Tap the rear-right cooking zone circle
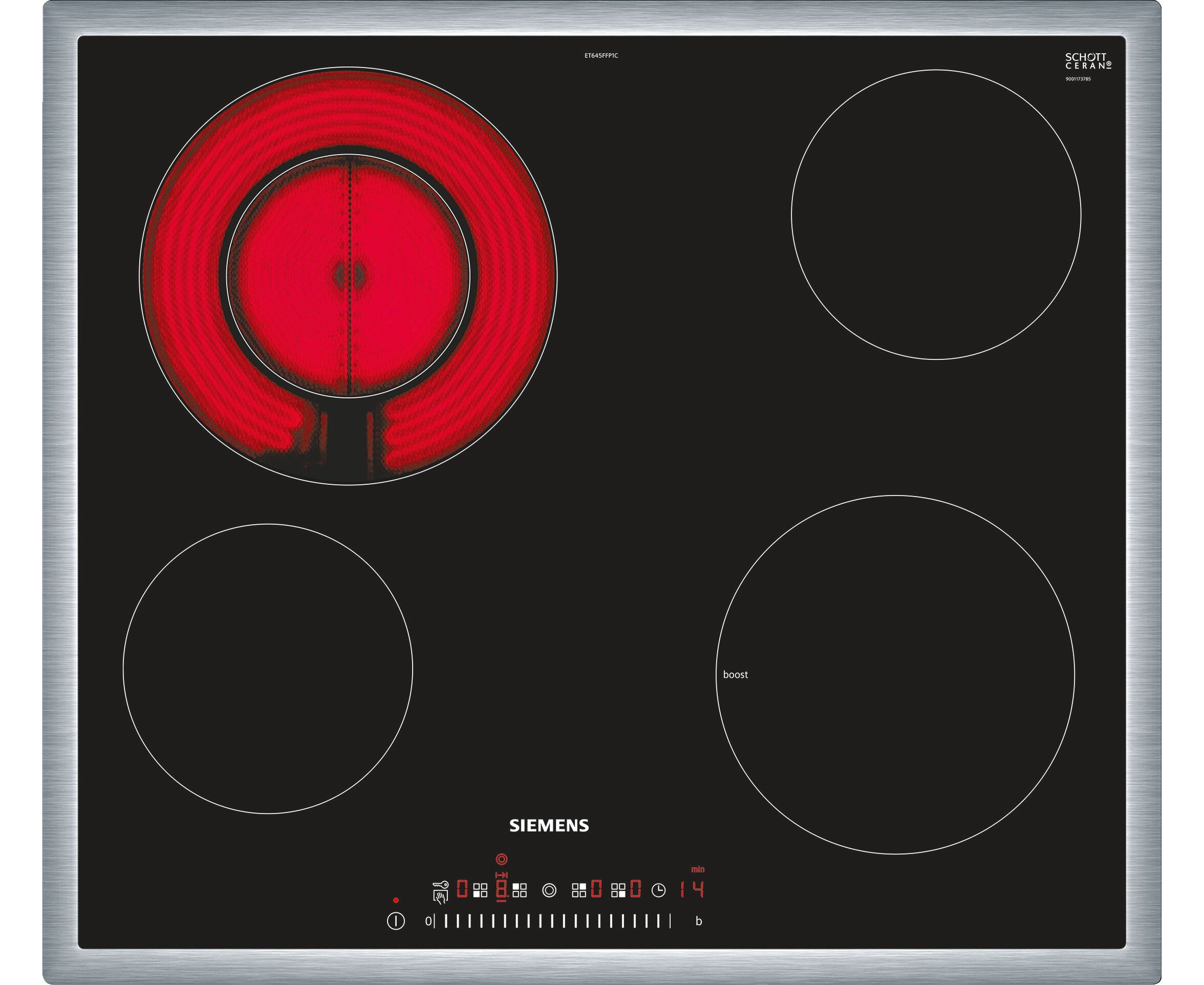This screenshot has height=985, width=1204. click(x=936, y=215)
